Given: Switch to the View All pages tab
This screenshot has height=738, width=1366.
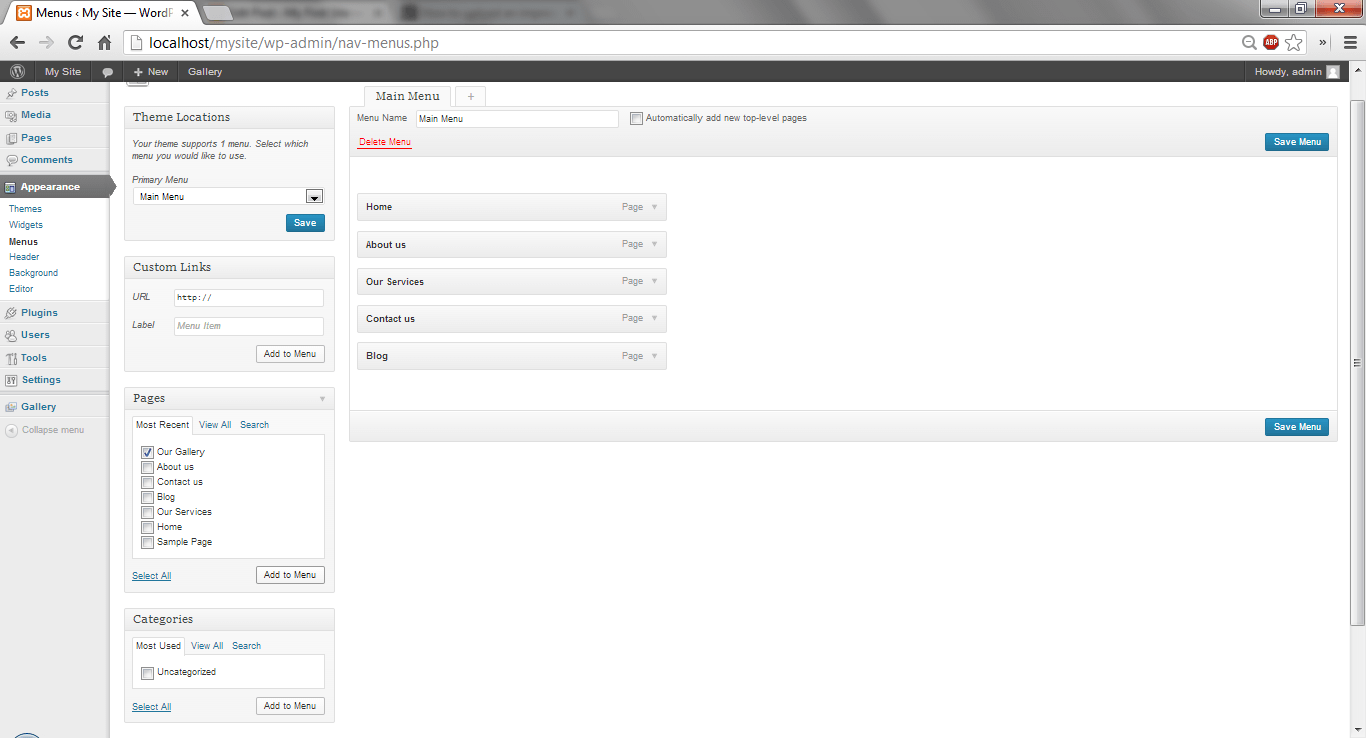Looking at the screenshot, I should tap(215, 425).
